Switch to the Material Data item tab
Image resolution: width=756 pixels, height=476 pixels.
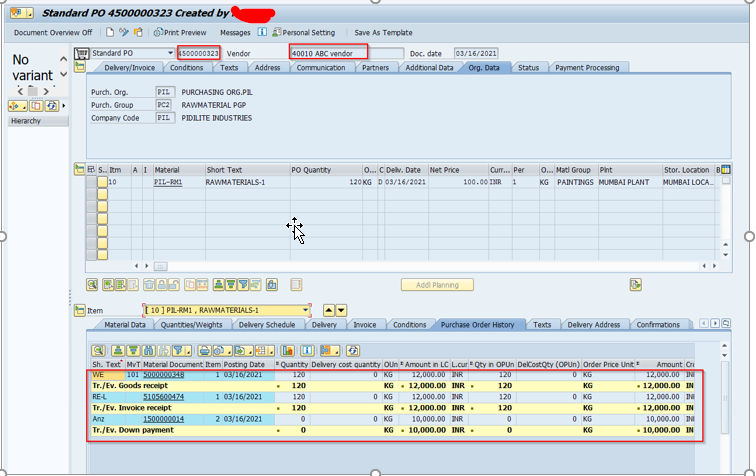pos(124,325)
